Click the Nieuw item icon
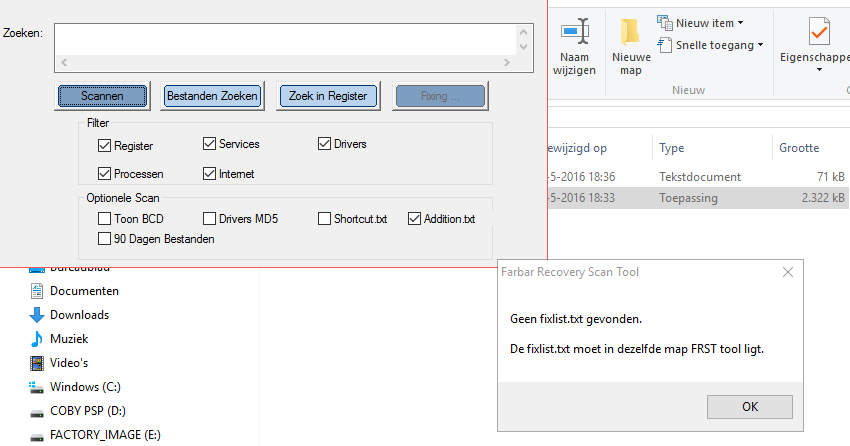Viewport: 850px width, 446px height. [665, 23]
